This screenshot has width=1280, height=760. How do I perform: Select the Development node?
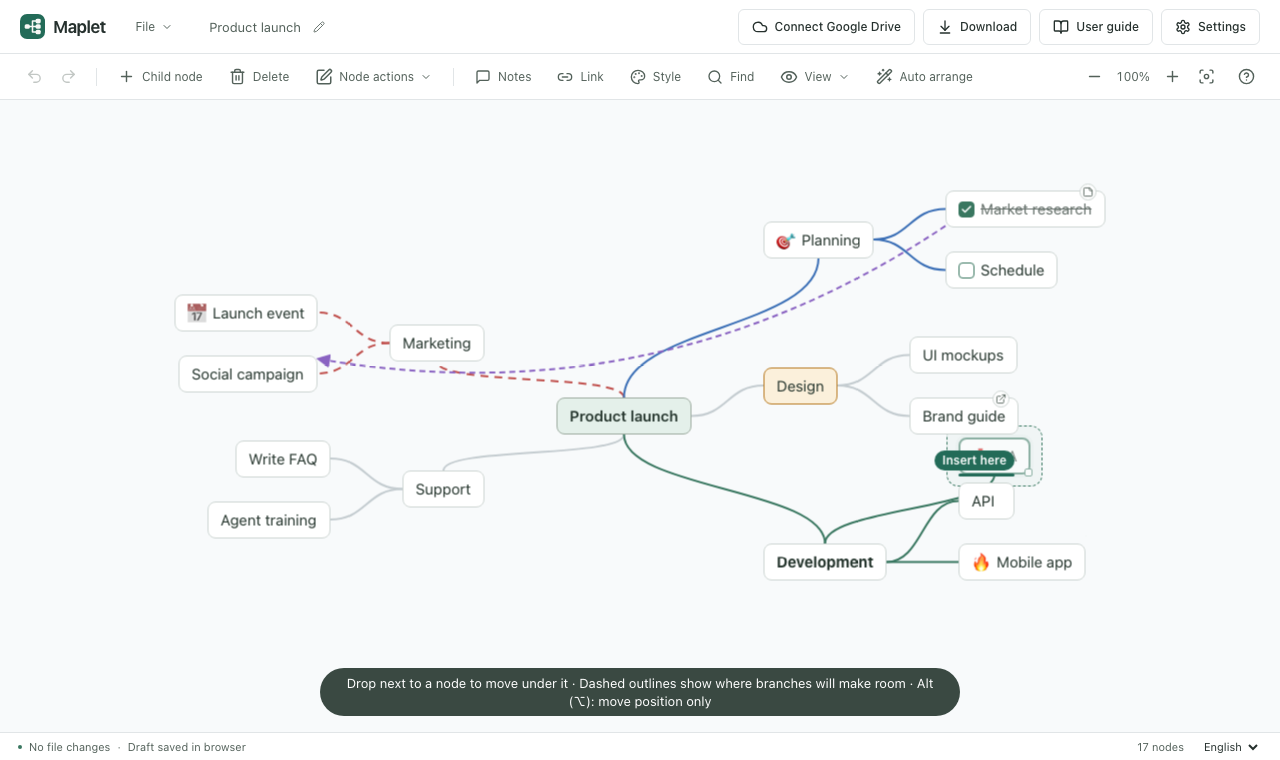[x=825, y=562]
